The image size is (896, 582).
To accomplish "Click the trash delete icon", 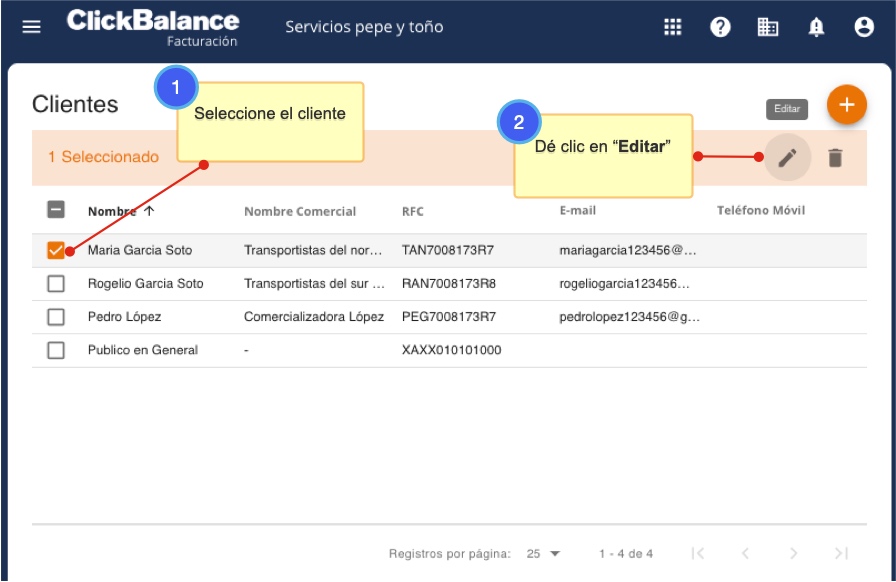I will (835, 157).
